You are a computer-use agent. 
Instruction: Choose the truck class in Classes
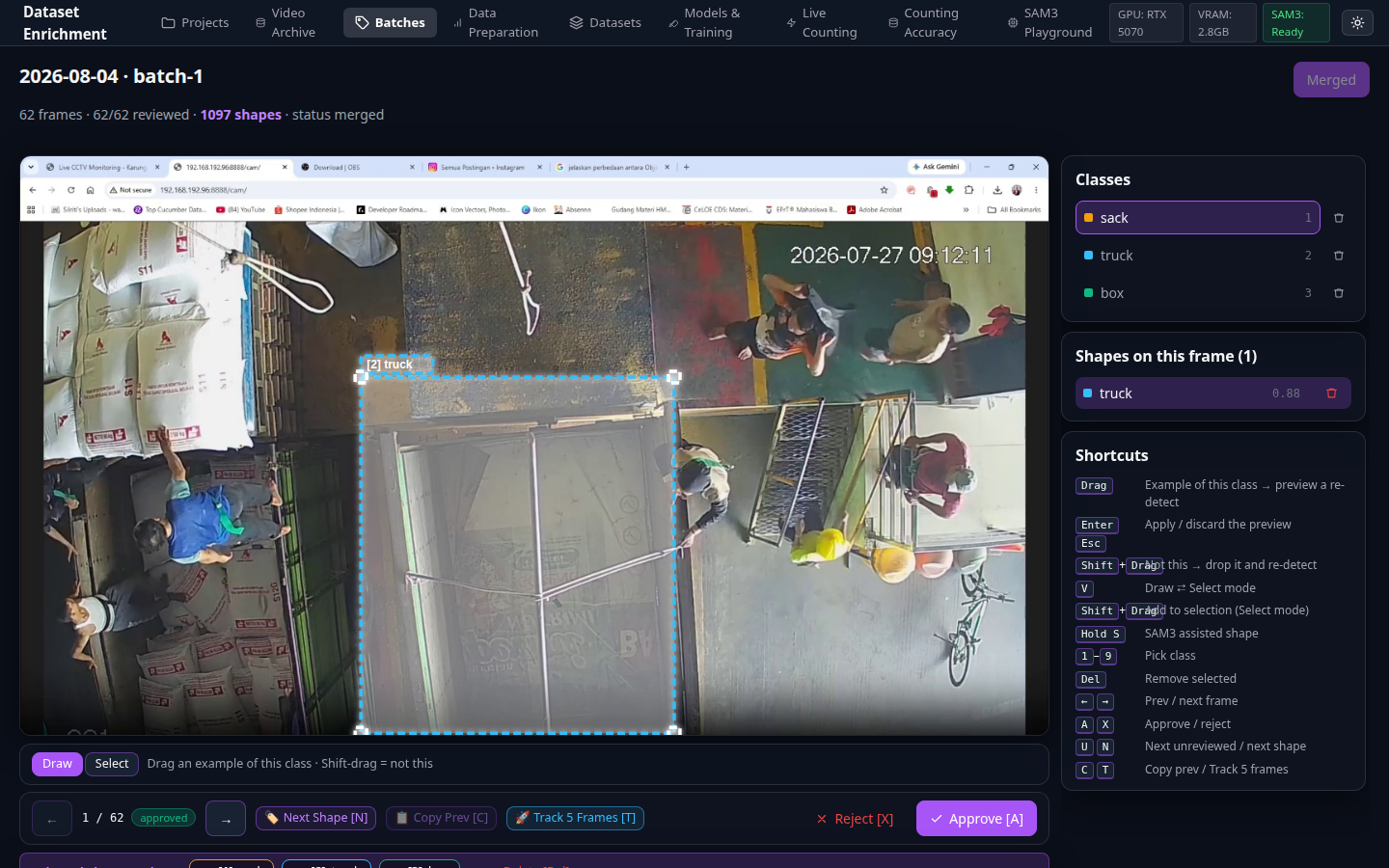click(x=1197, y=256)
